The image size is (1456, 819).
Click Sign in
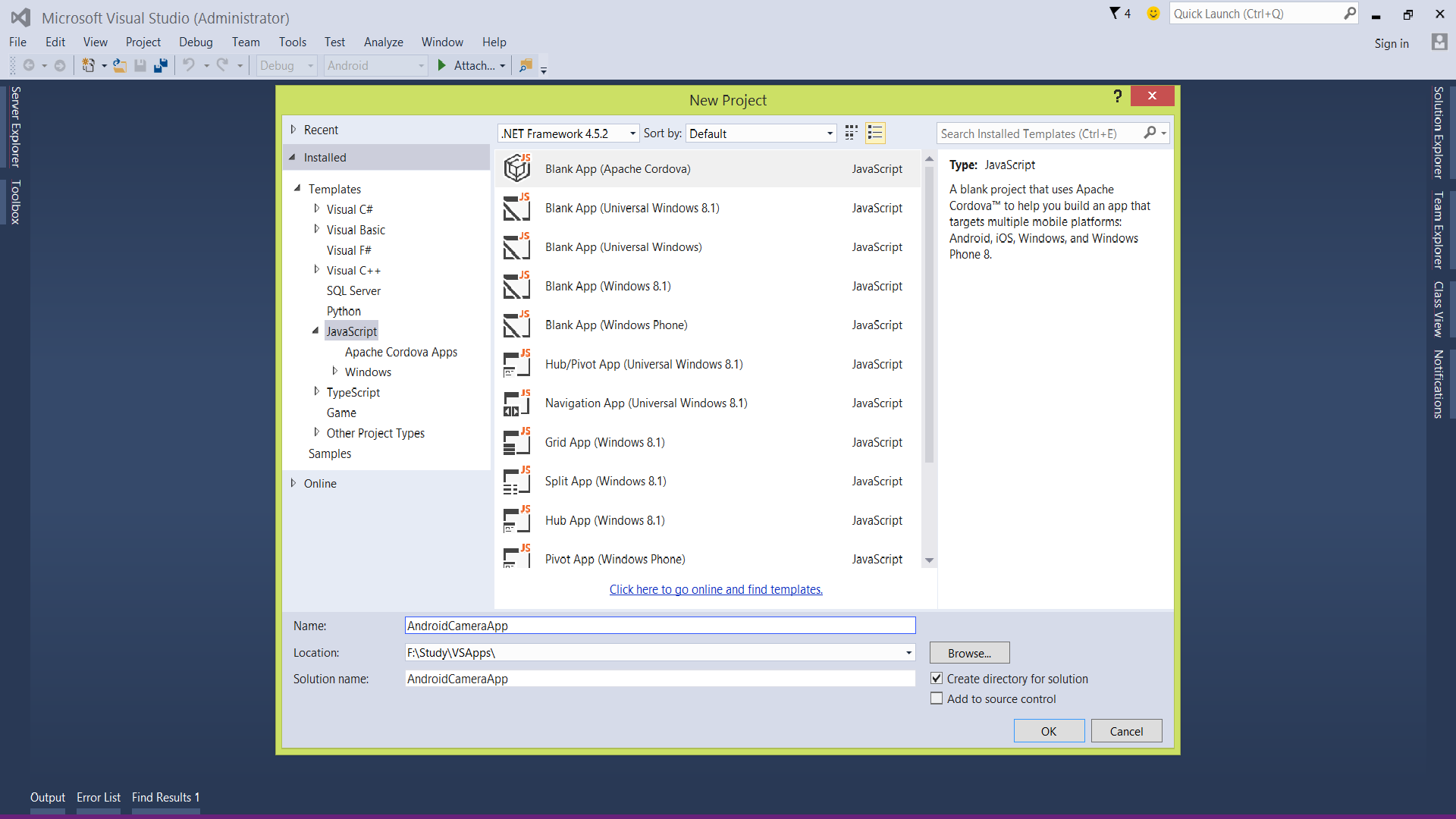coord(1392,43)
